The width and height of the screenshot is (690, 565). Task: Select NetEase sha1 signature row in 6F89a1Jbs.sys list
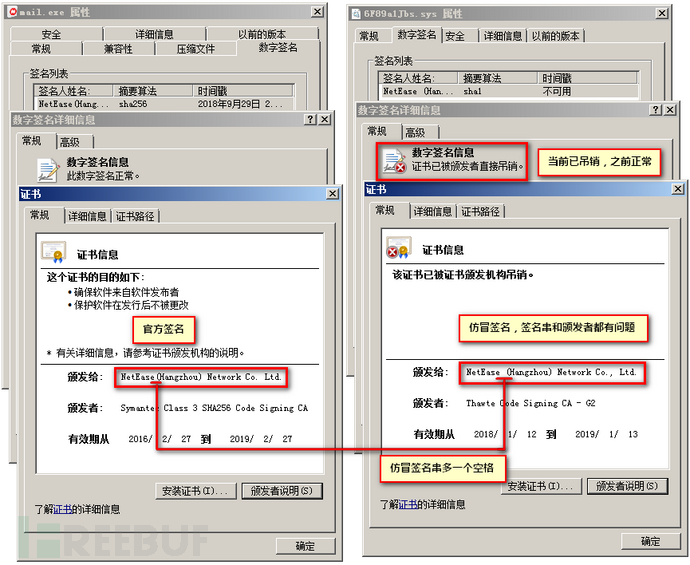[x=508, y=91]
